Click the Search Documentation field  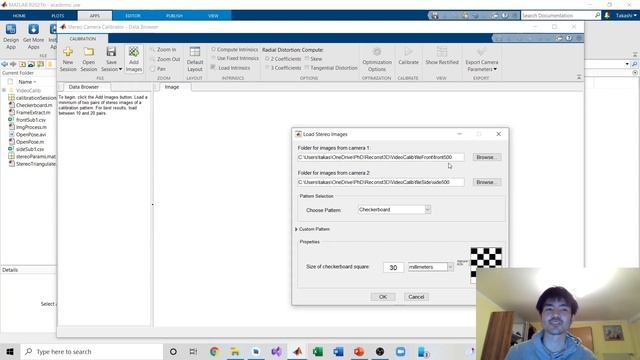pos(557,16)
